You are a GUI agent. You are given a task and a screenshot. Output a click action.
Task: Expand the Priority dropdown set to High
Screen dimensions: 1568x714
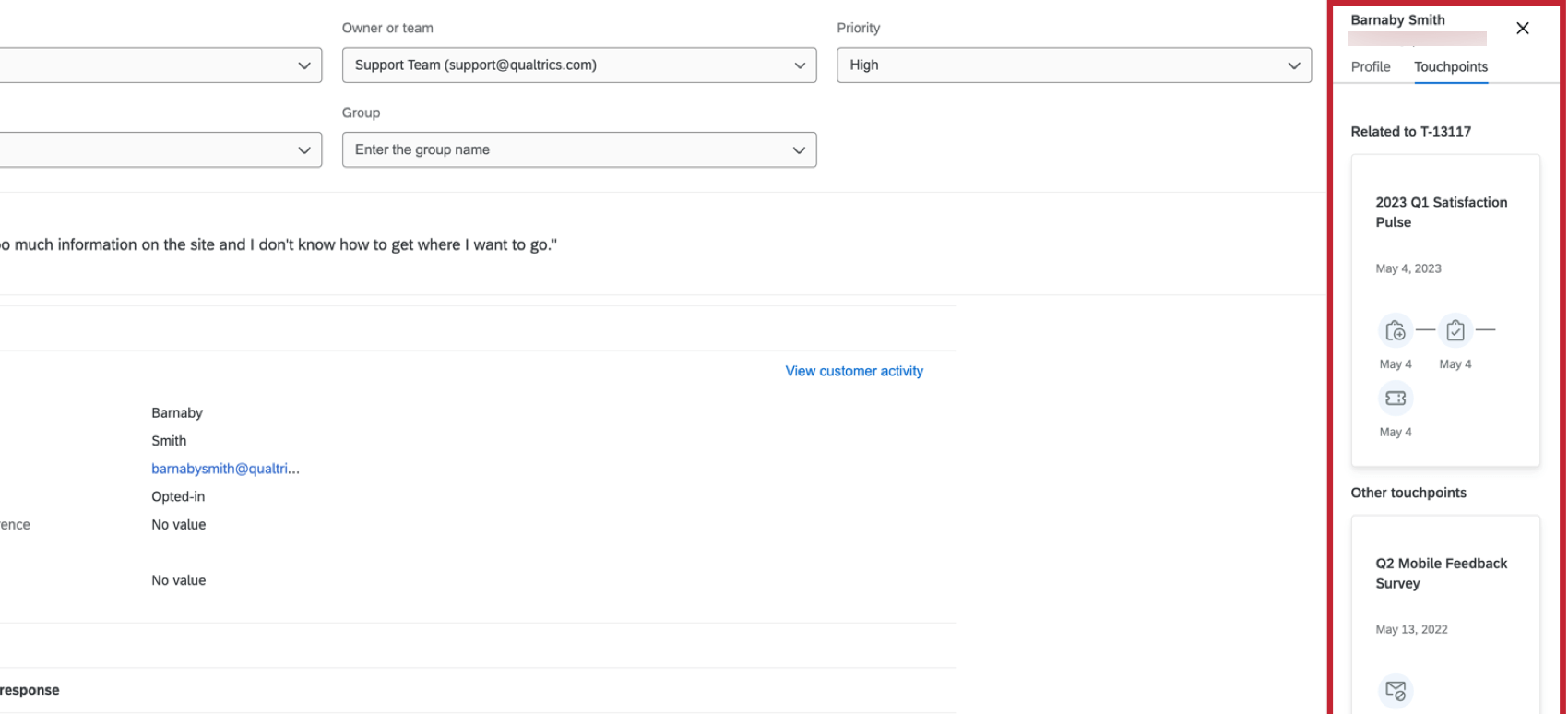point(1074,65)
